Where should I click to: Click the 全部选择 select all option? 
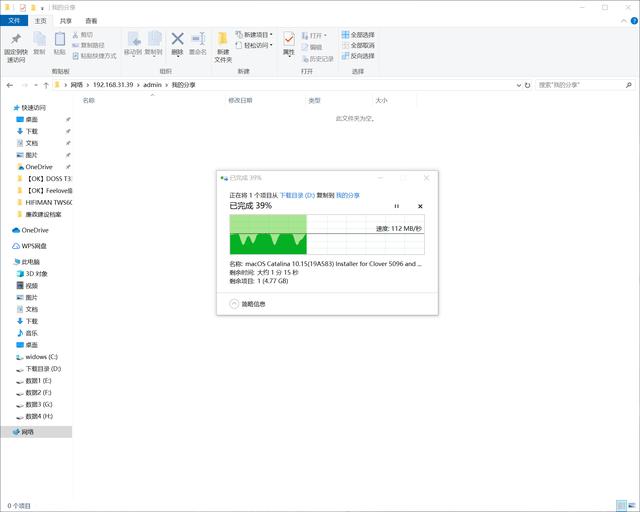pyautogui.click(x=358, y=34)
